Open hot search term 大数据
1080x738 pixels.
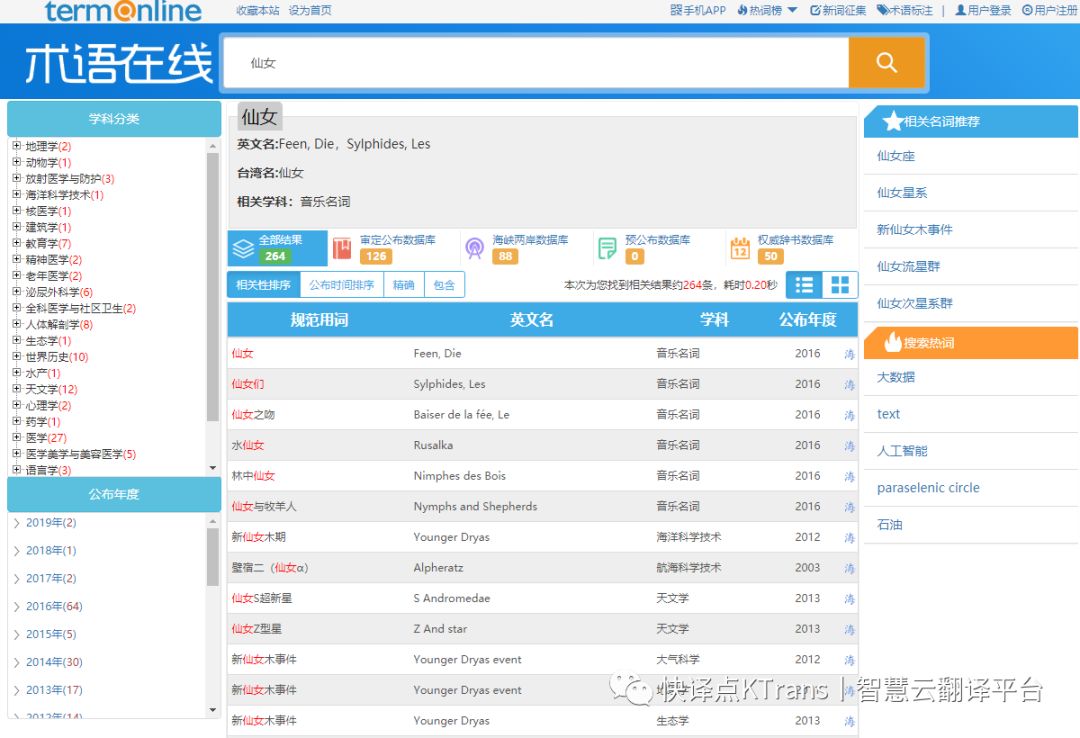[895, 377]
